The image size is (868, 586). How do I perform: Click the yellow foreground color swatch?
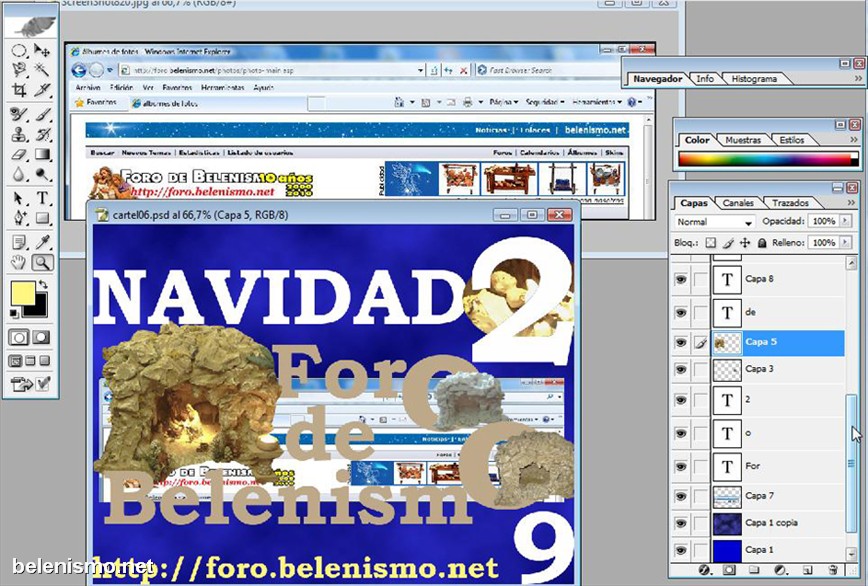click(19, 293)
